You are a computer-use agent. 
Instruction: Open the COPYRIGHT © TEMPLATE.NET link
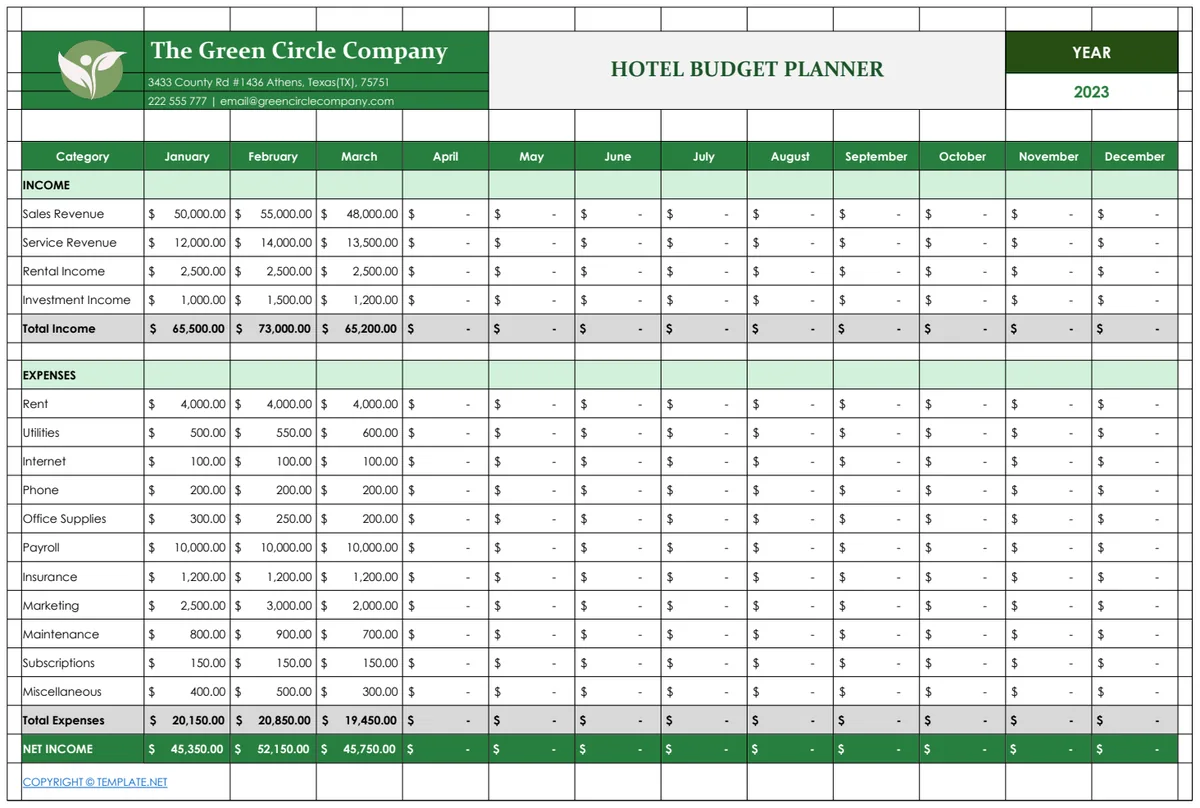(x=95, y=782)
